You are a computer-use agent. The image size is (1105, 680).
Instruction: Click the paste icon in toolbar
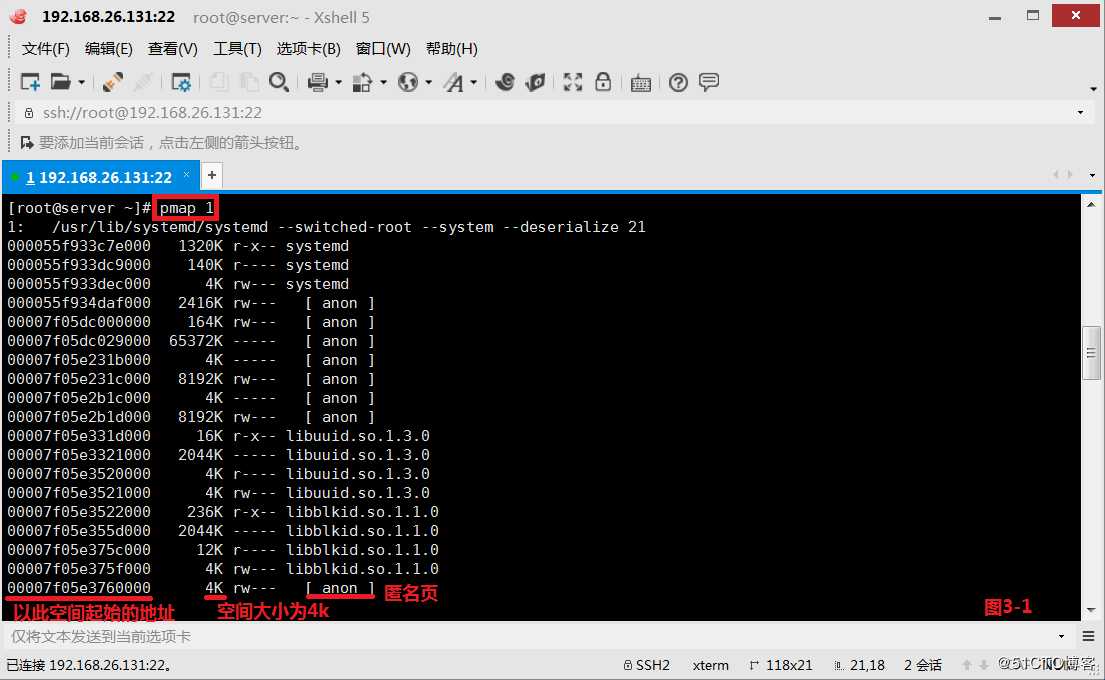point(249,82)
